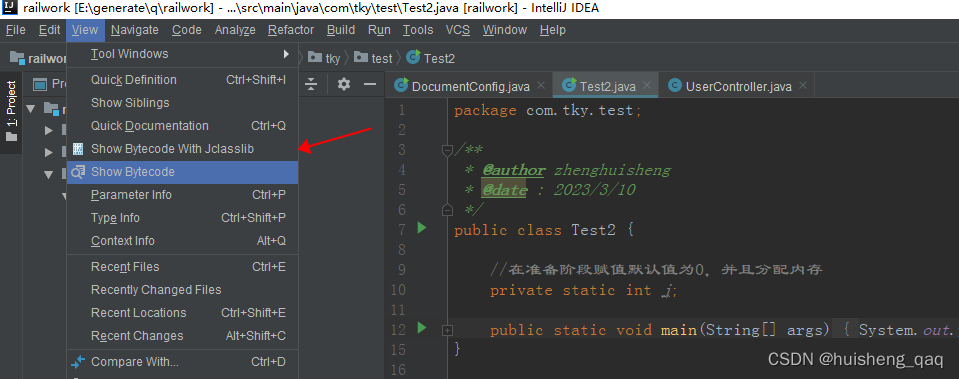This screenshot has height=379, width=959.
Task: Click railwork breadcrumb in navigation bar
Action: (39, 58)
